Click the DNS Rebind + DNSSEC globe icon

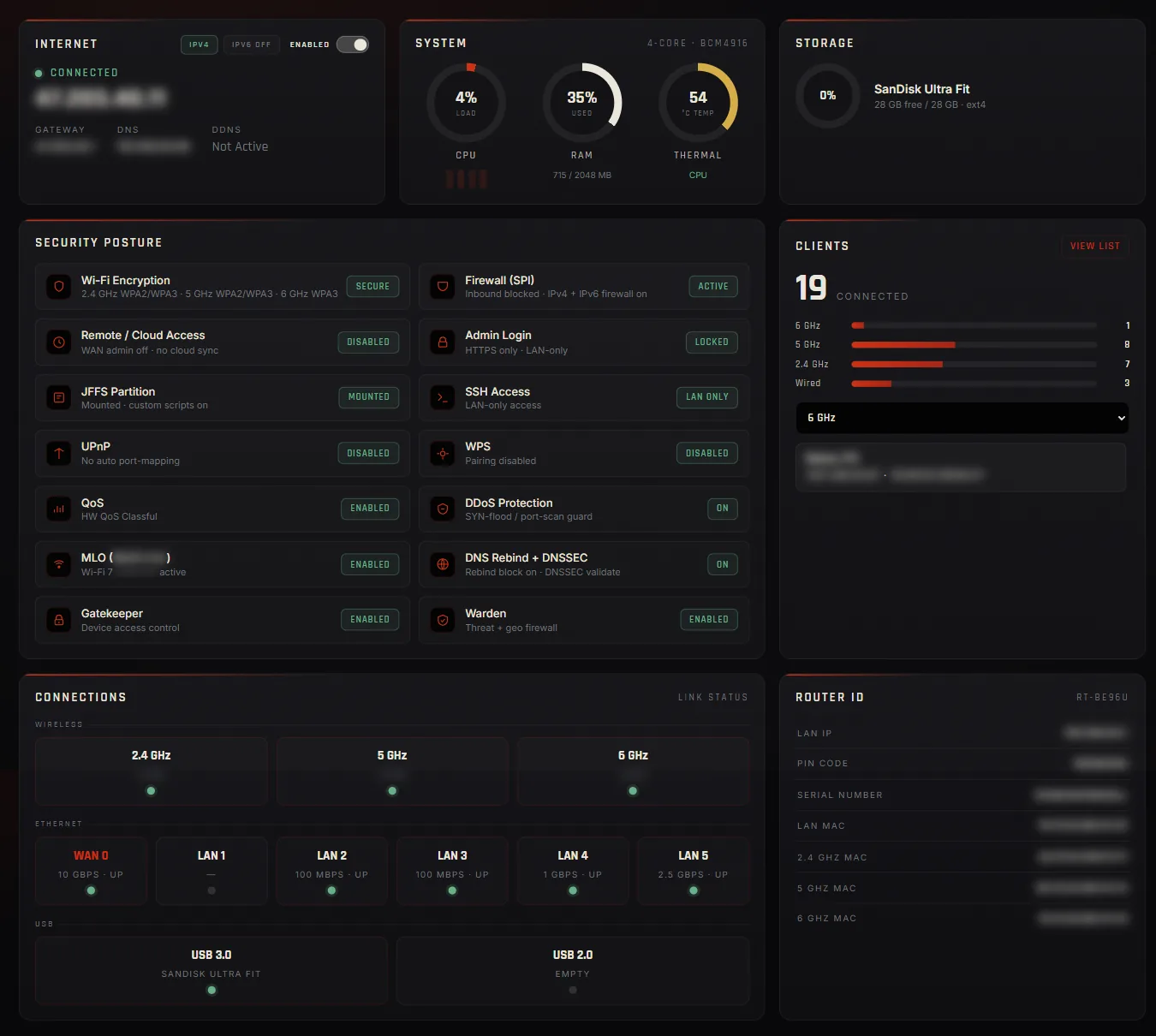point(443,564)
